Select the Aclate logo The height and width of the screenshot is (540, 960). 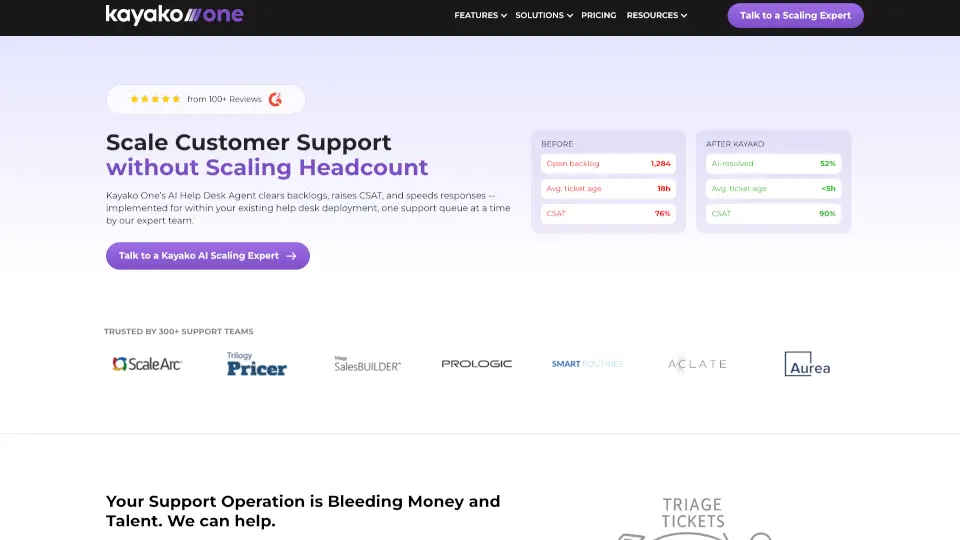(697, 364)
